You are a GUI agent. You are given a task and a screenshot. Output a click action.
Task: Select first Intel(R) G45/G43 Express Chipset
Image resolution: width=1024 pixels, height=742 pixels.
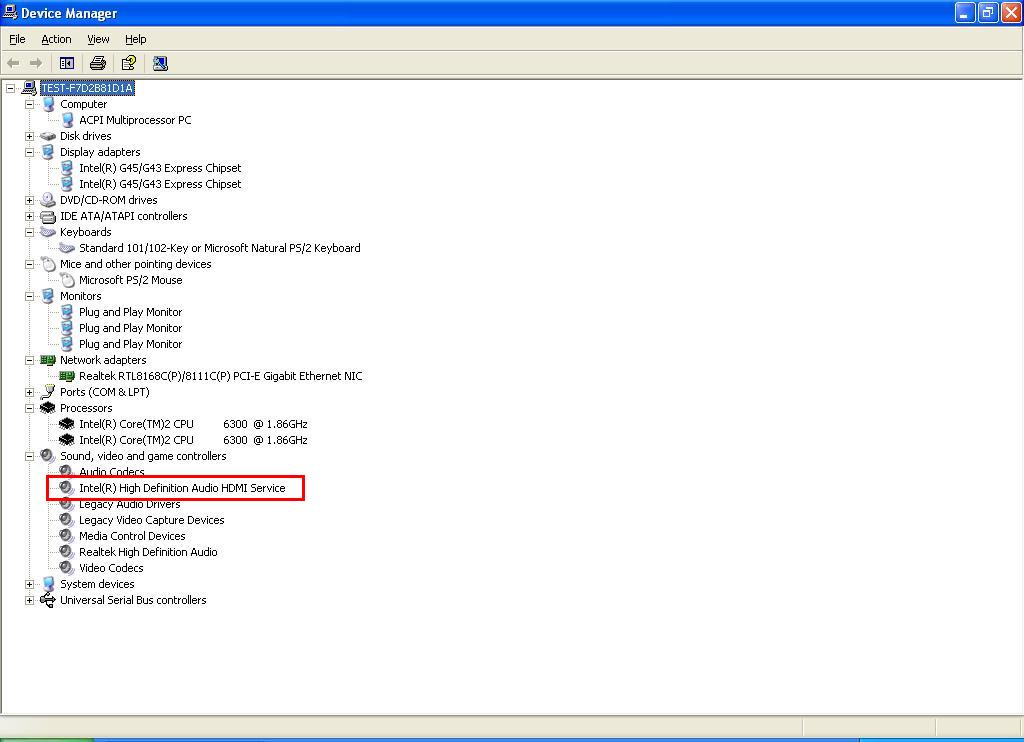(160, 168)
